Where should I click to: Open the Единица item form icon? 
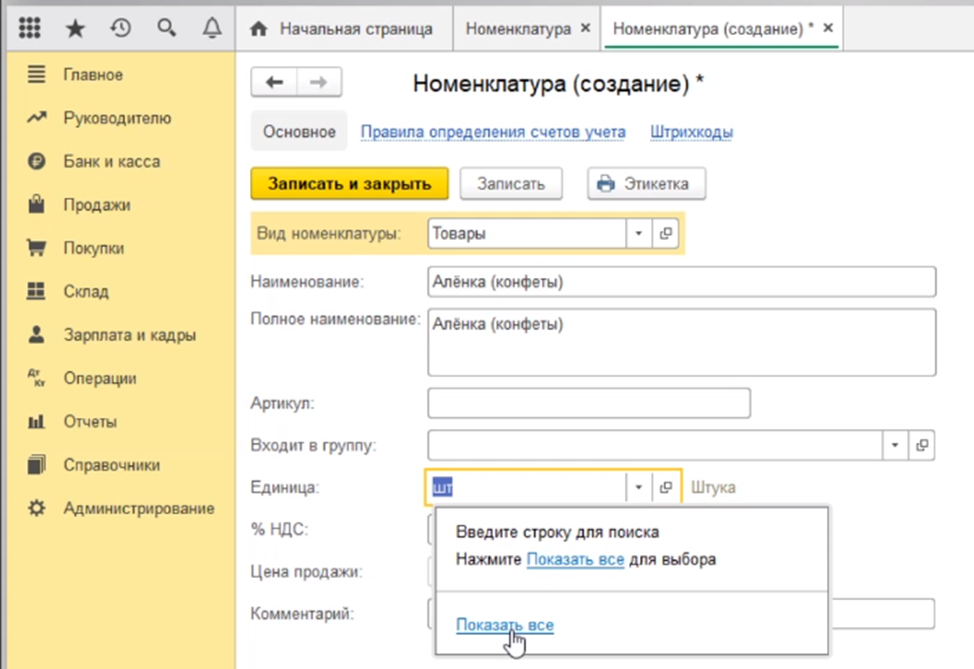pos(665,488)
